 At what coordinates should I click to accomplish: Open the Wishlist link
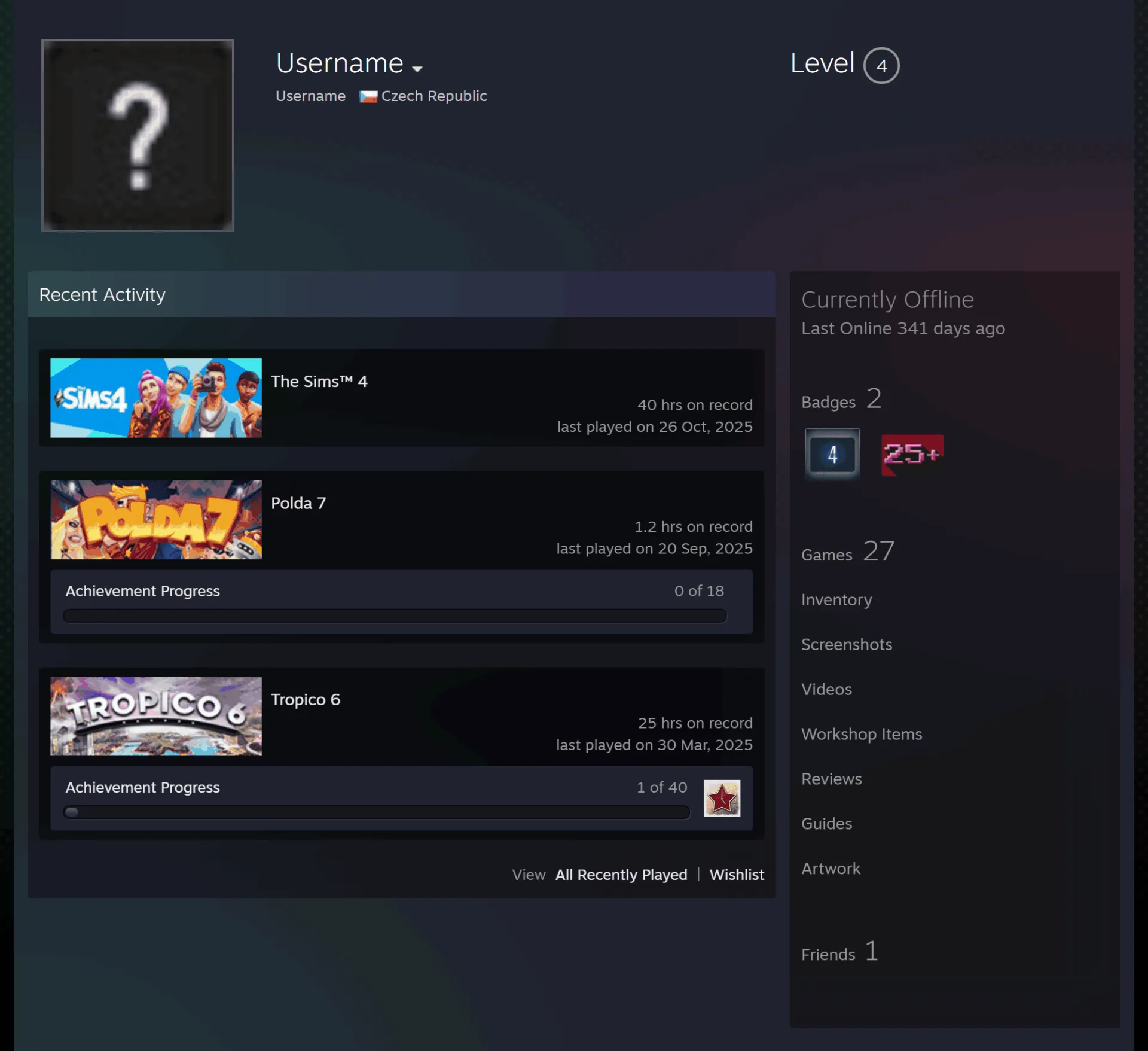[737, 875]
